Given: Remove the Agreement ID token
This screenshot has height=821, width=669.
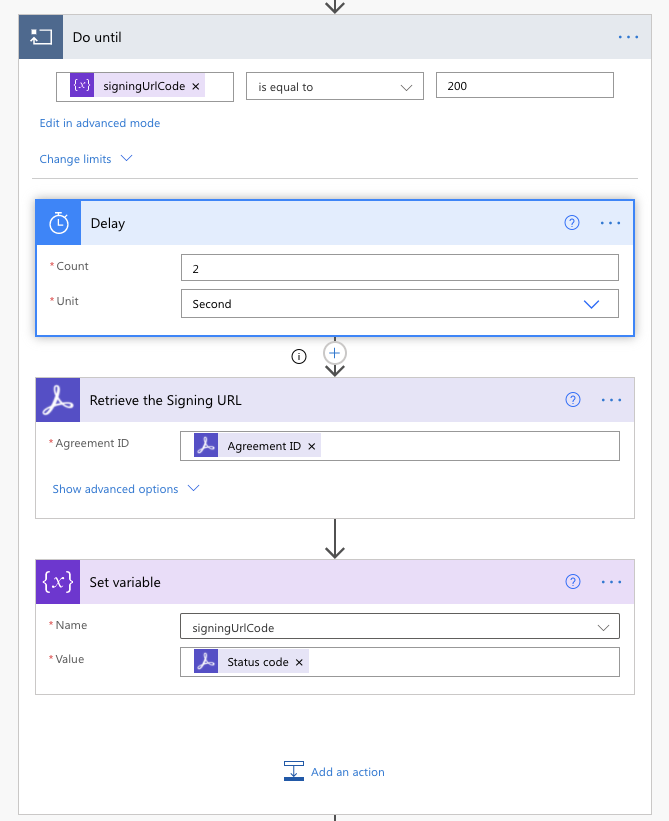Looking at the screenshot, I should coord(312,446).
